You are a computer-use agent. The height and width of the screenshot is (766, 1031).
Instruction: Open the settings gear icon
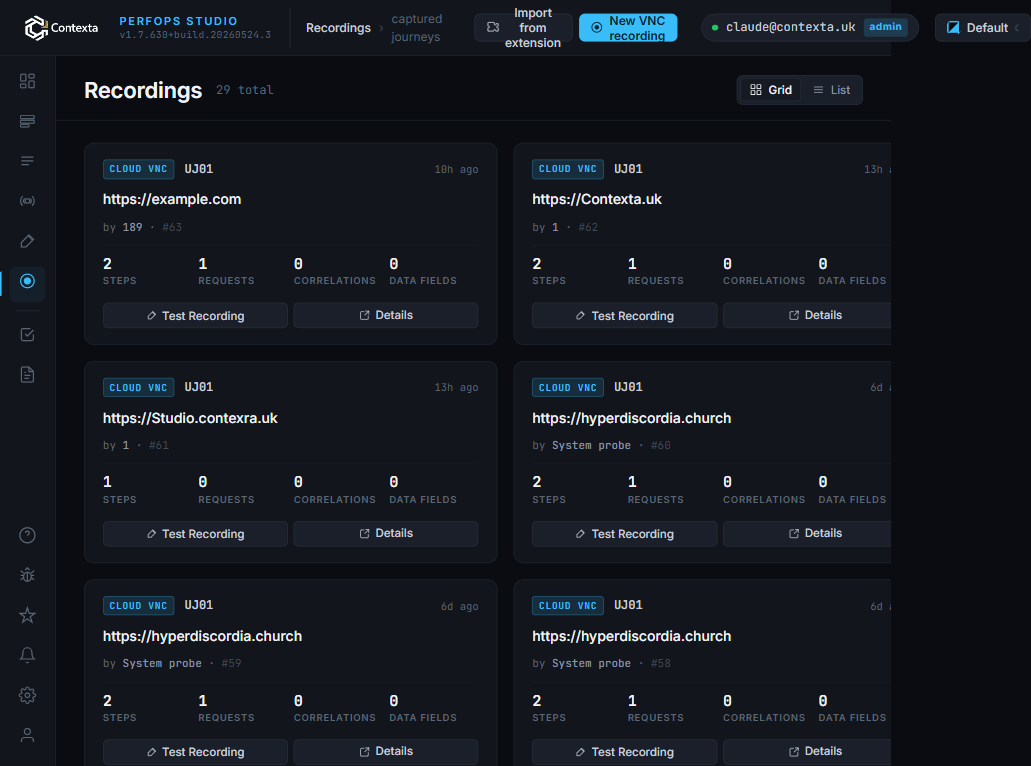pos(27,696)
